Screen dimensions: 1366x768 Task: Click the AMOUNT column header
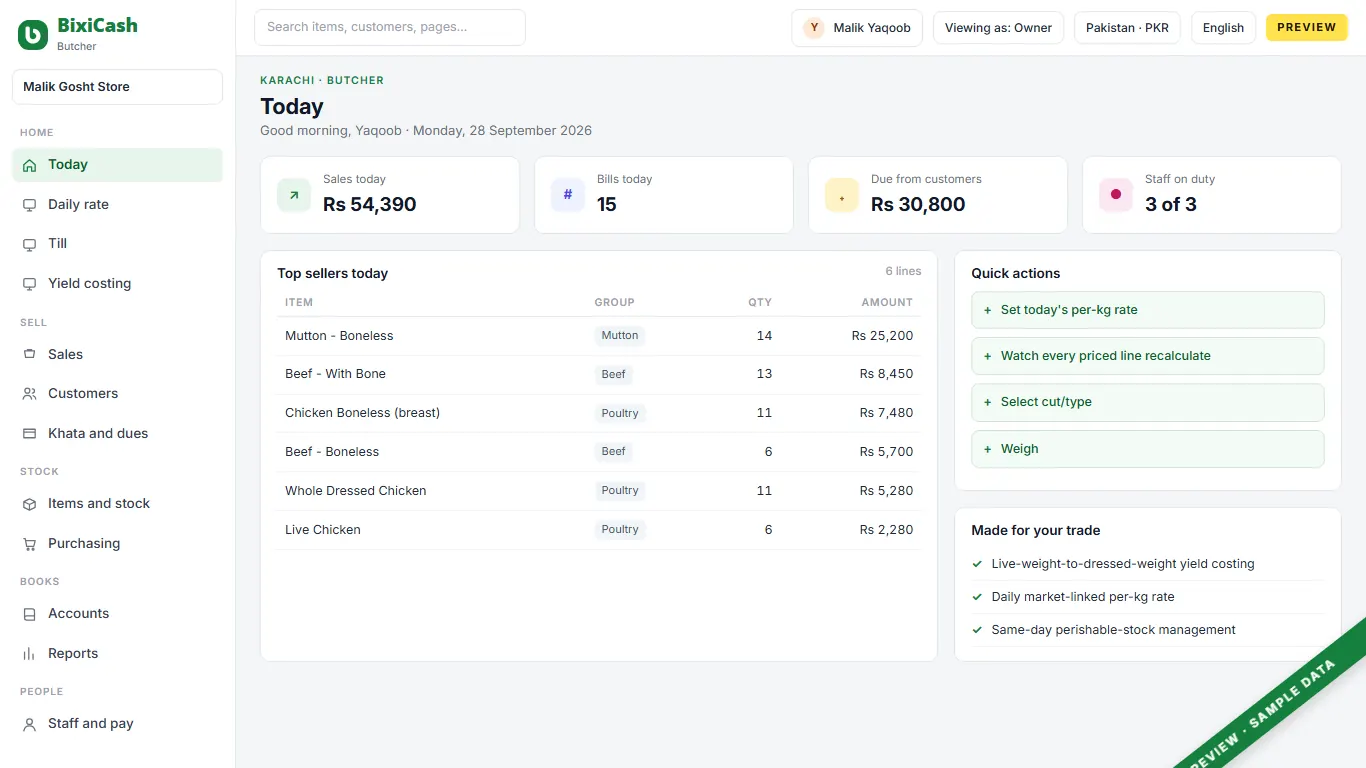887,302
